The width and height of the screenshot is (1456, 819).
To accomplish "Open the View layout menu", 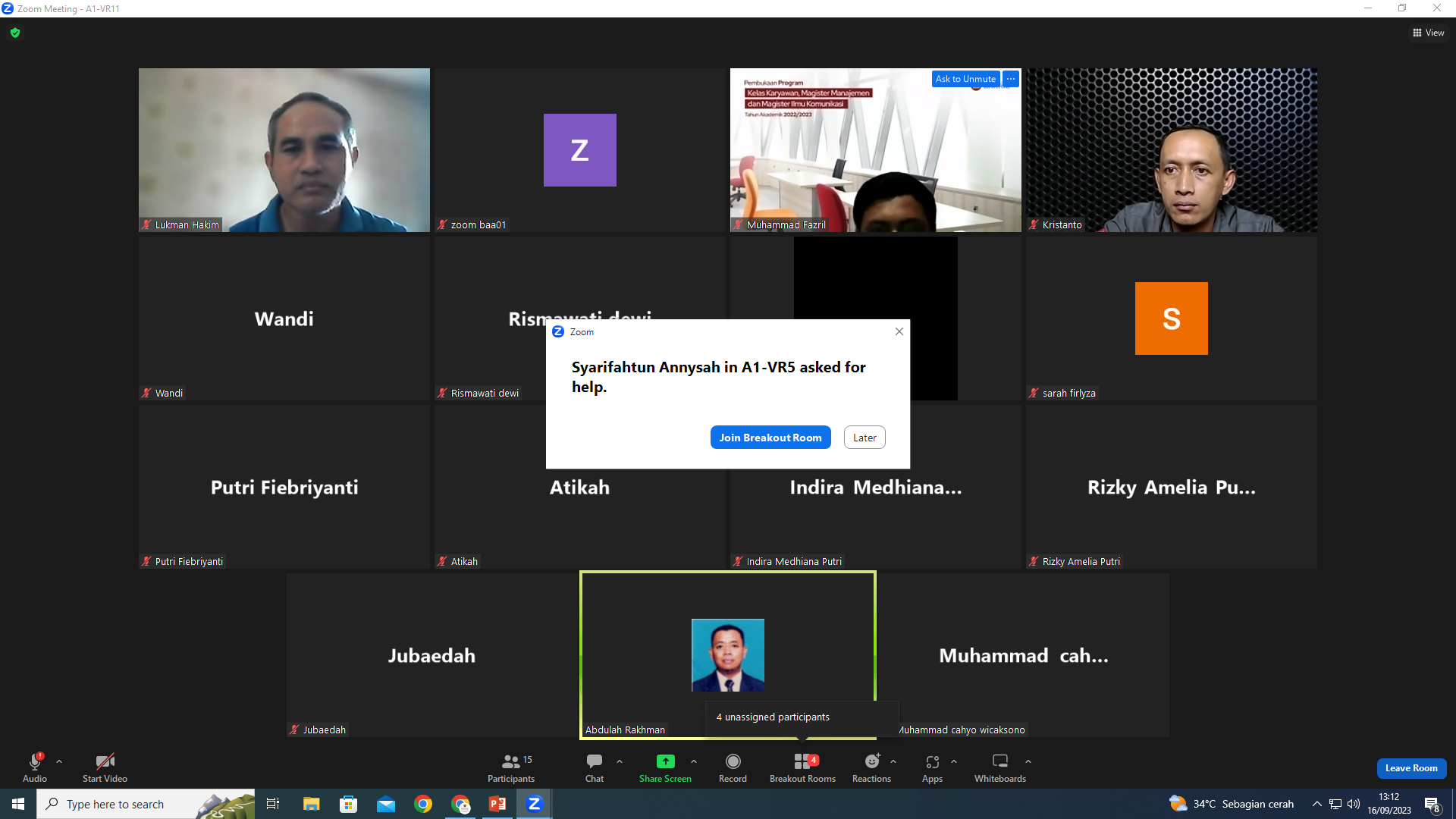I will pos(1429,33).
